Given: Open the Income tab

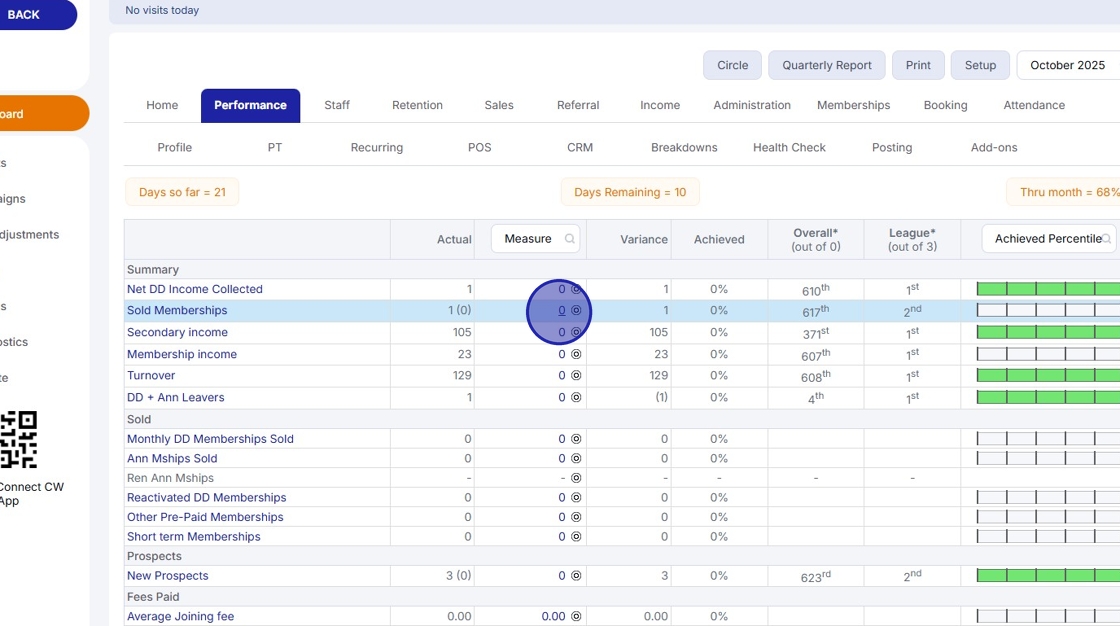Looking at the screenshot, I should click(660, 105).
